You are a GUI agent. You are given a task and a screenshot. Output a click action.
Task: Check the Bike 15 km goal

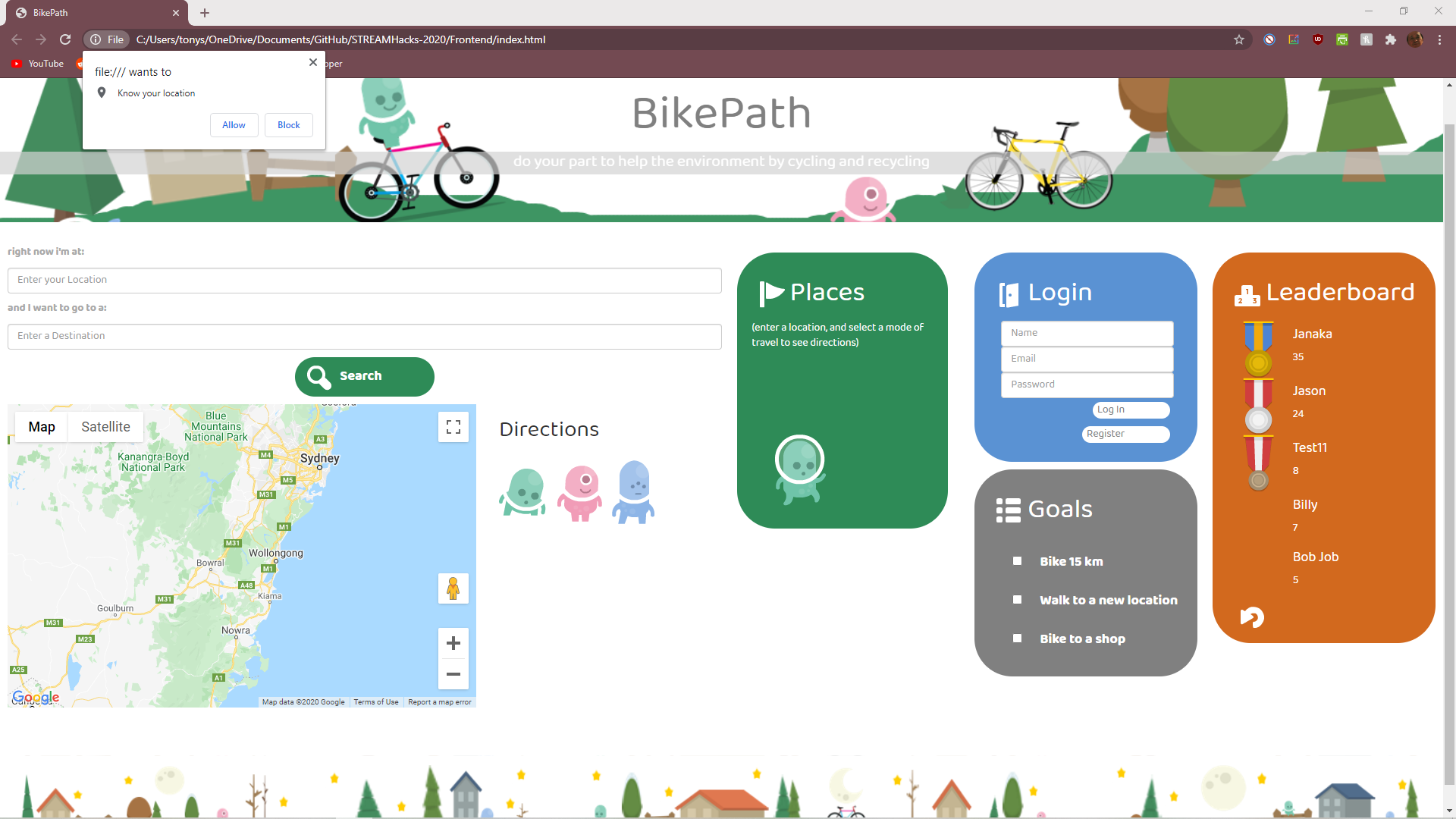coord(1017,561)
